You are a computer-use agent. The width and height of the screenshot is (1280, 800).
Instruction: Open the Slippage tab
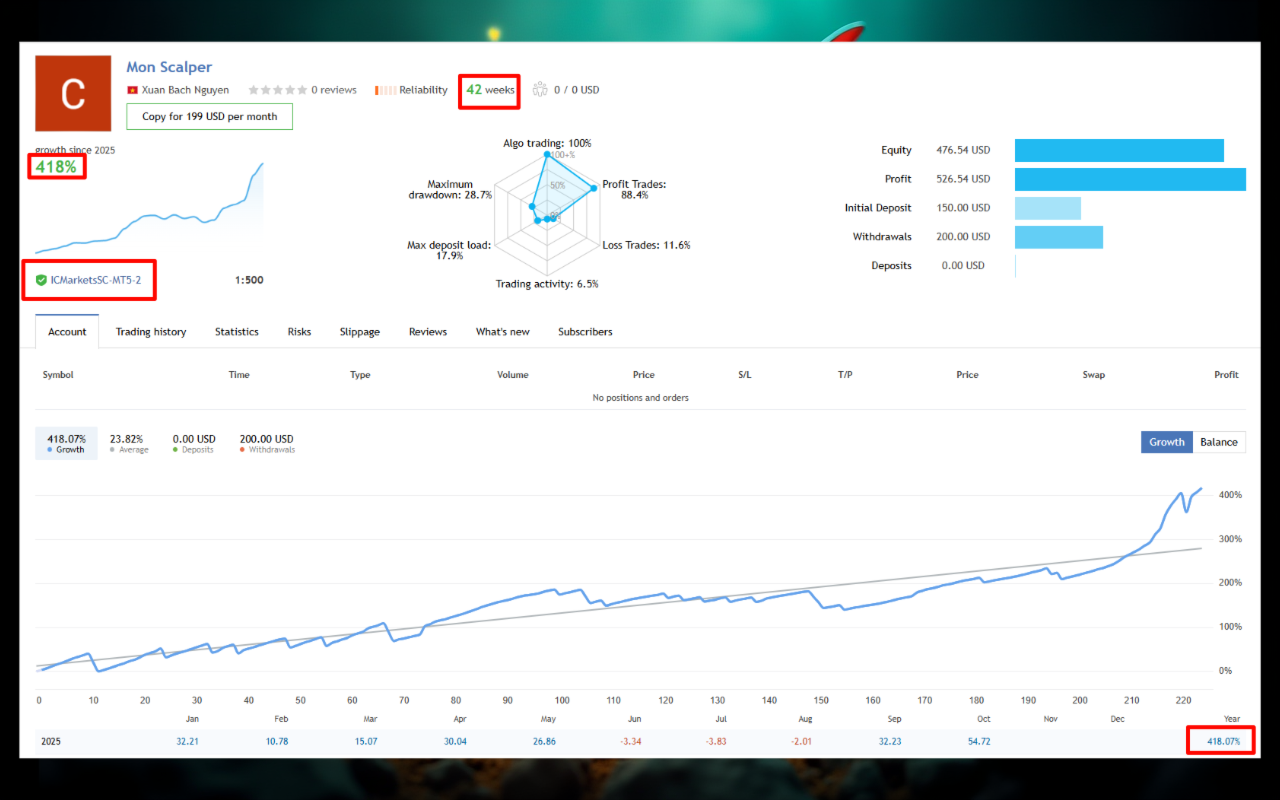(359, 331)
